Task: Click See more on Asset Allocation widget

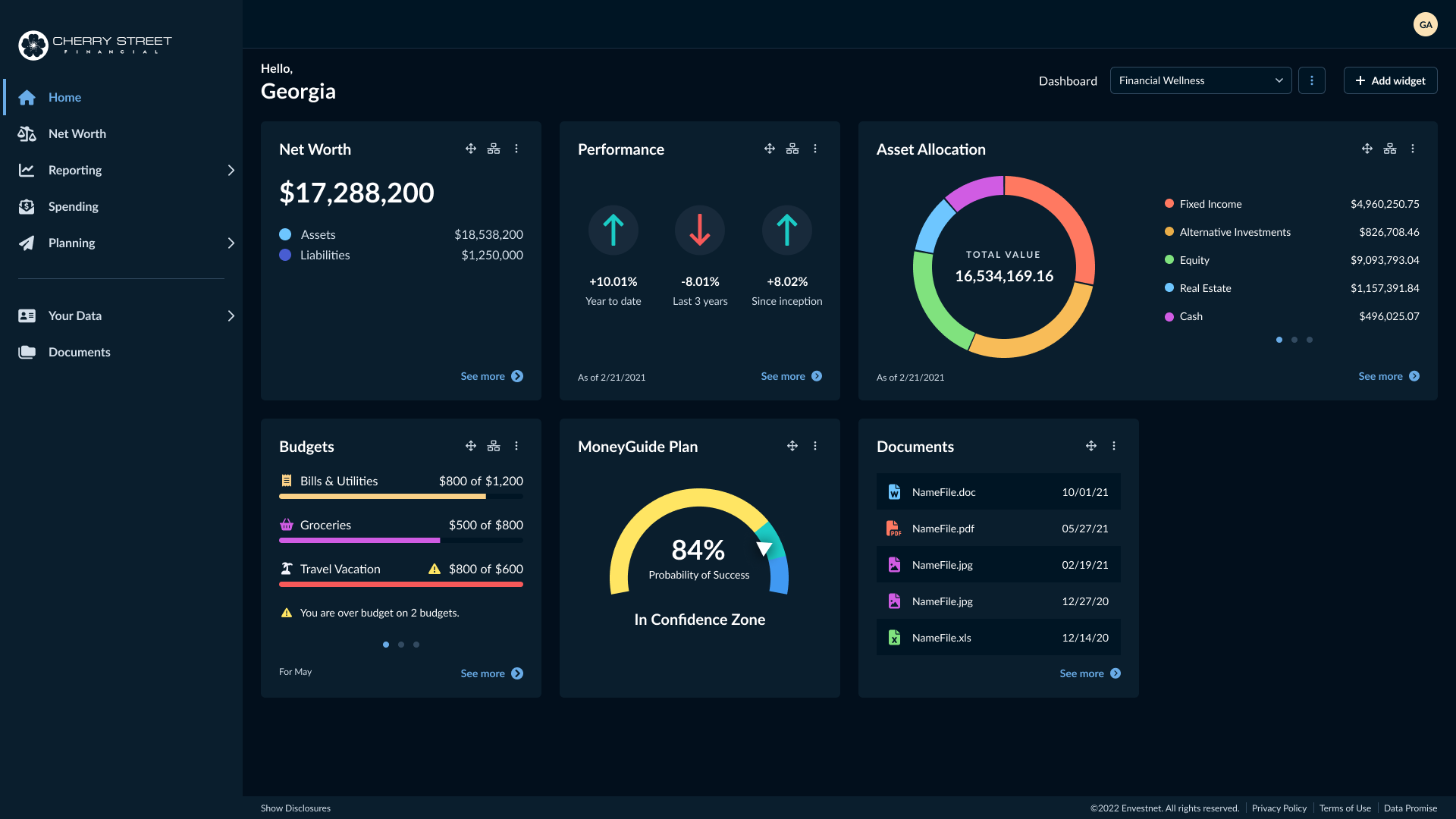Action: tap(1389, 376)
